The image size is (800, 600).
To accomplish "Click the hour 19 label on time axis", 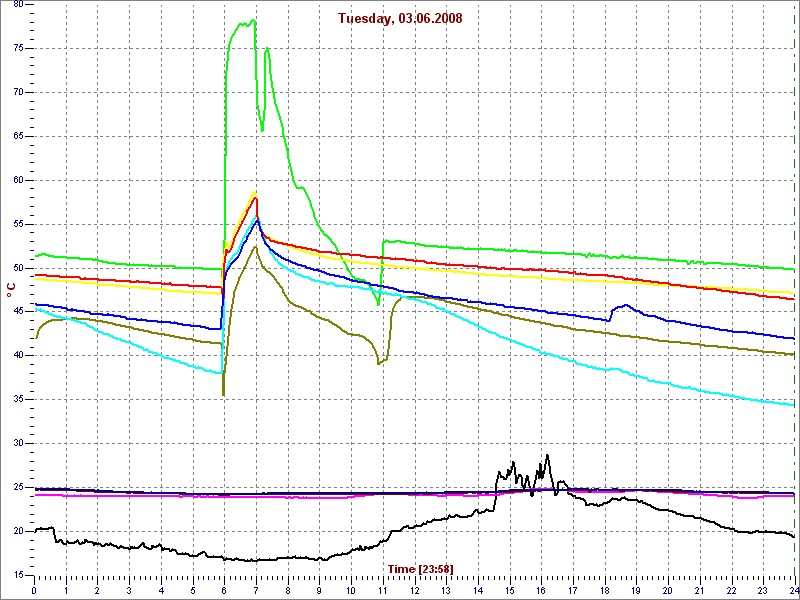I will (x=636, y=591).
